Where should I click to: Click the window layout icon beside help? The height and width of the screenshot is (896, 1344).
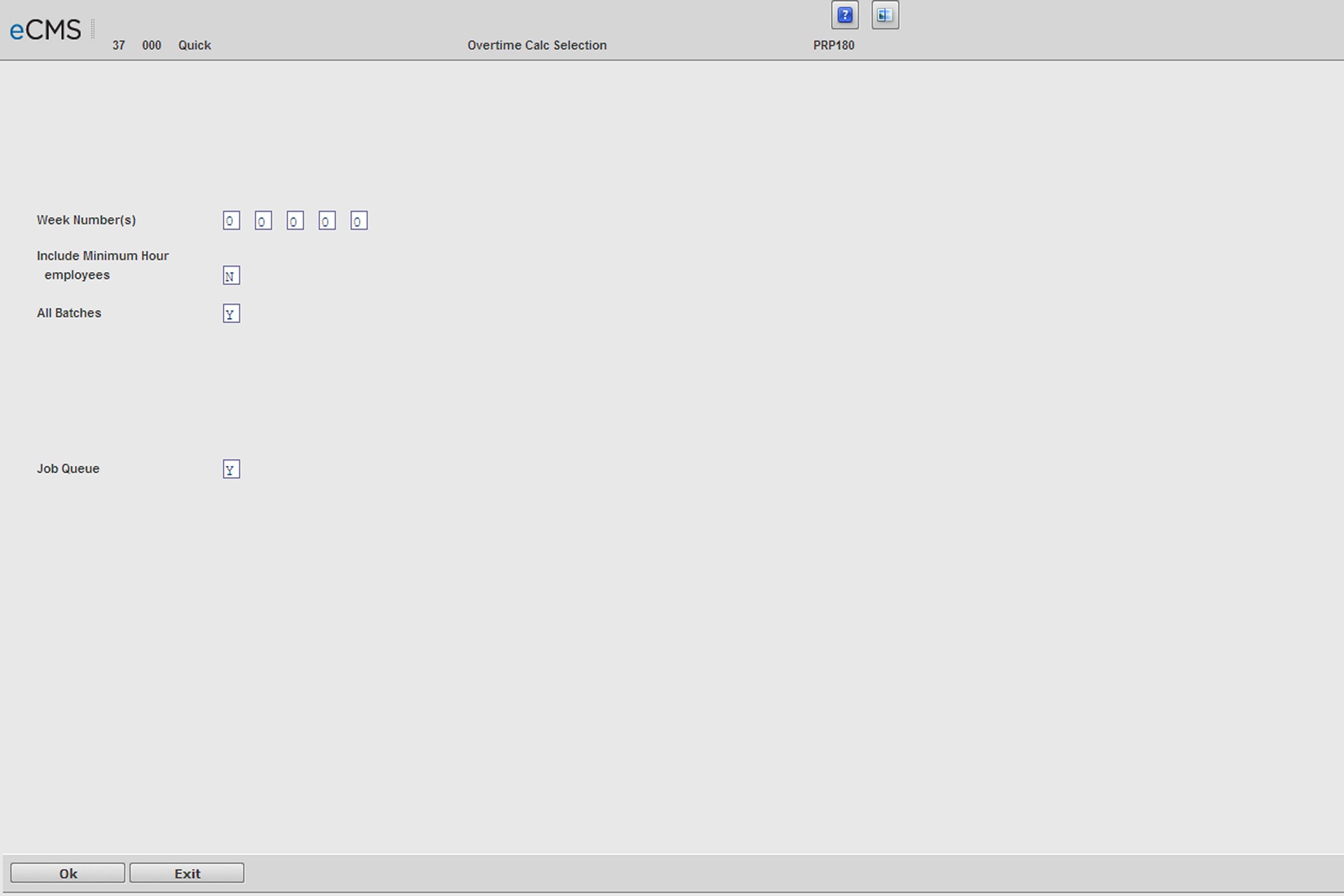[885, 15]
